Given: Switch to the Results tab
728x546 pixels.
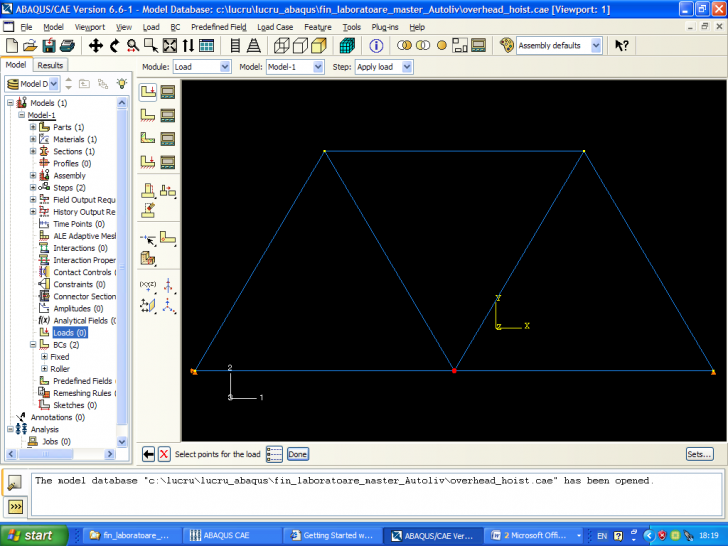Looking at the screenshot, I should pyautogui.click(x=50, y=65).
